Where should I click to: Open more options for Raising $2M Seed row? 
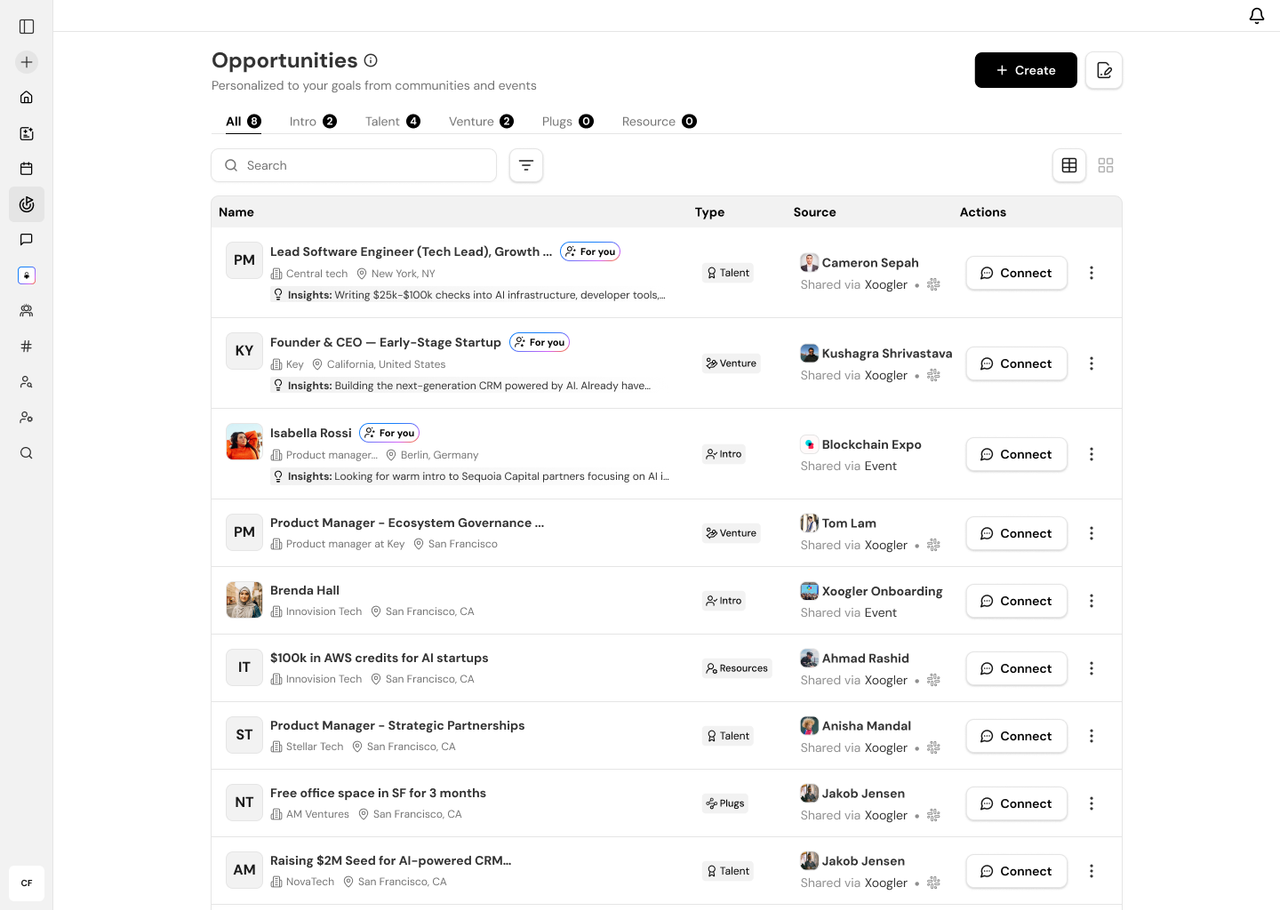1092,871
